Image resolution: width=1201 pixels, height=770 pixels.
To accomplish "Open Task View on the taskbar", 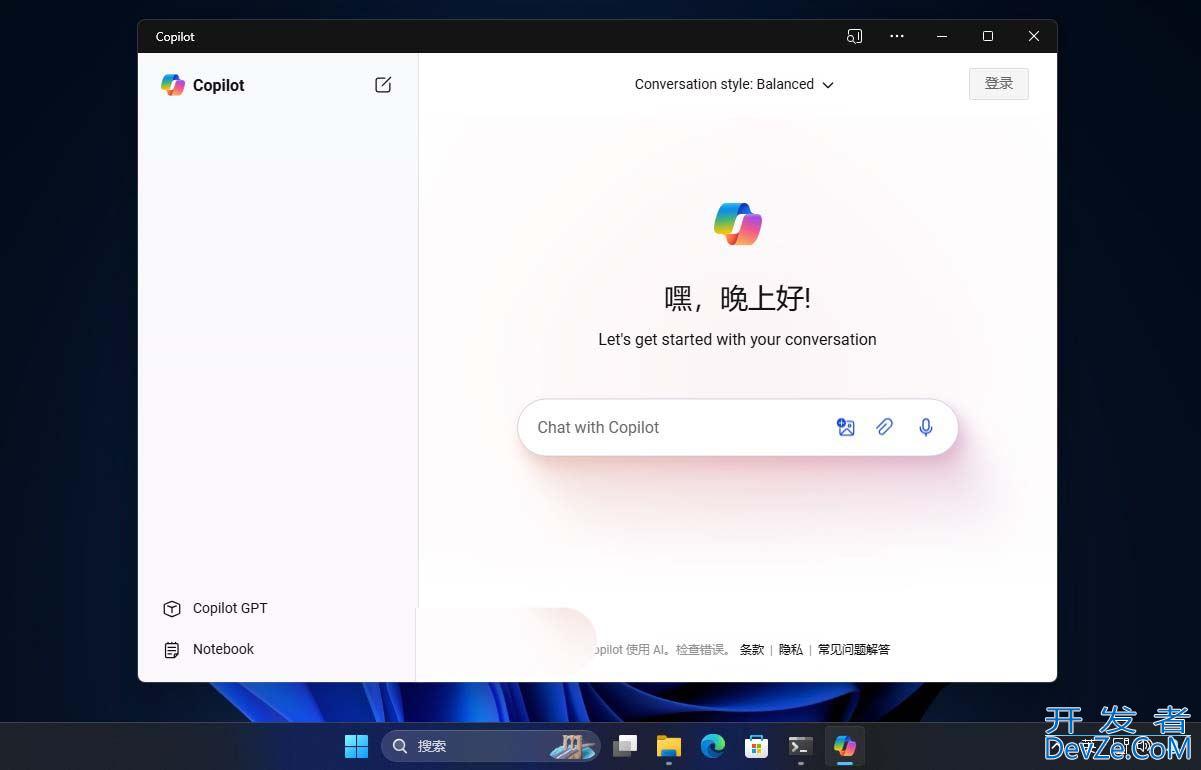I will coord(625,746).
